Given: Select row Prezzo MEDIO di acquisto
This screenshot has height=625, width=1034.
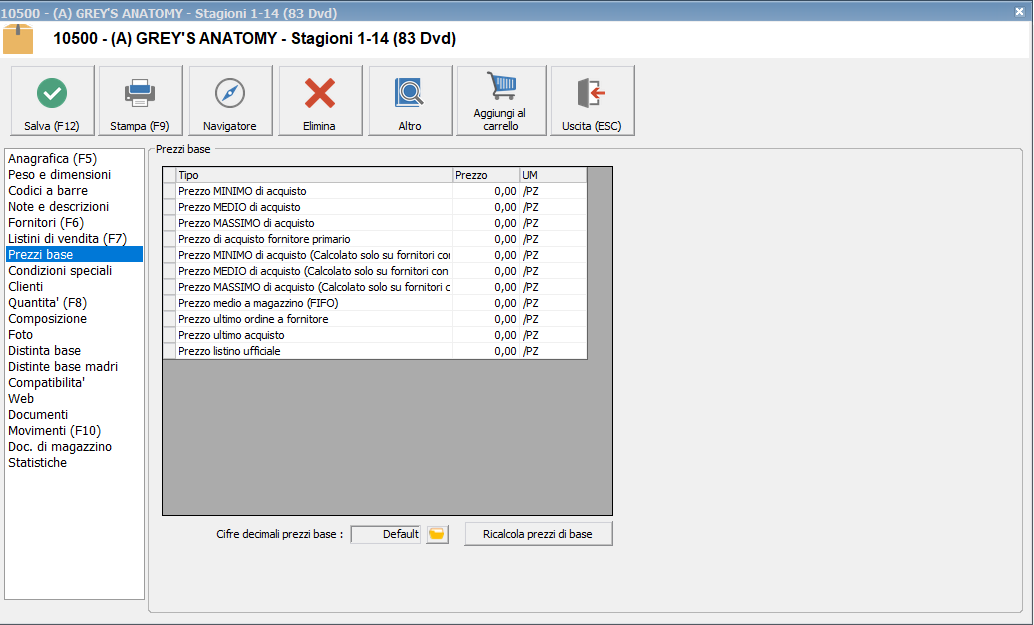Looking at the screenshot, I should point(375,207).
